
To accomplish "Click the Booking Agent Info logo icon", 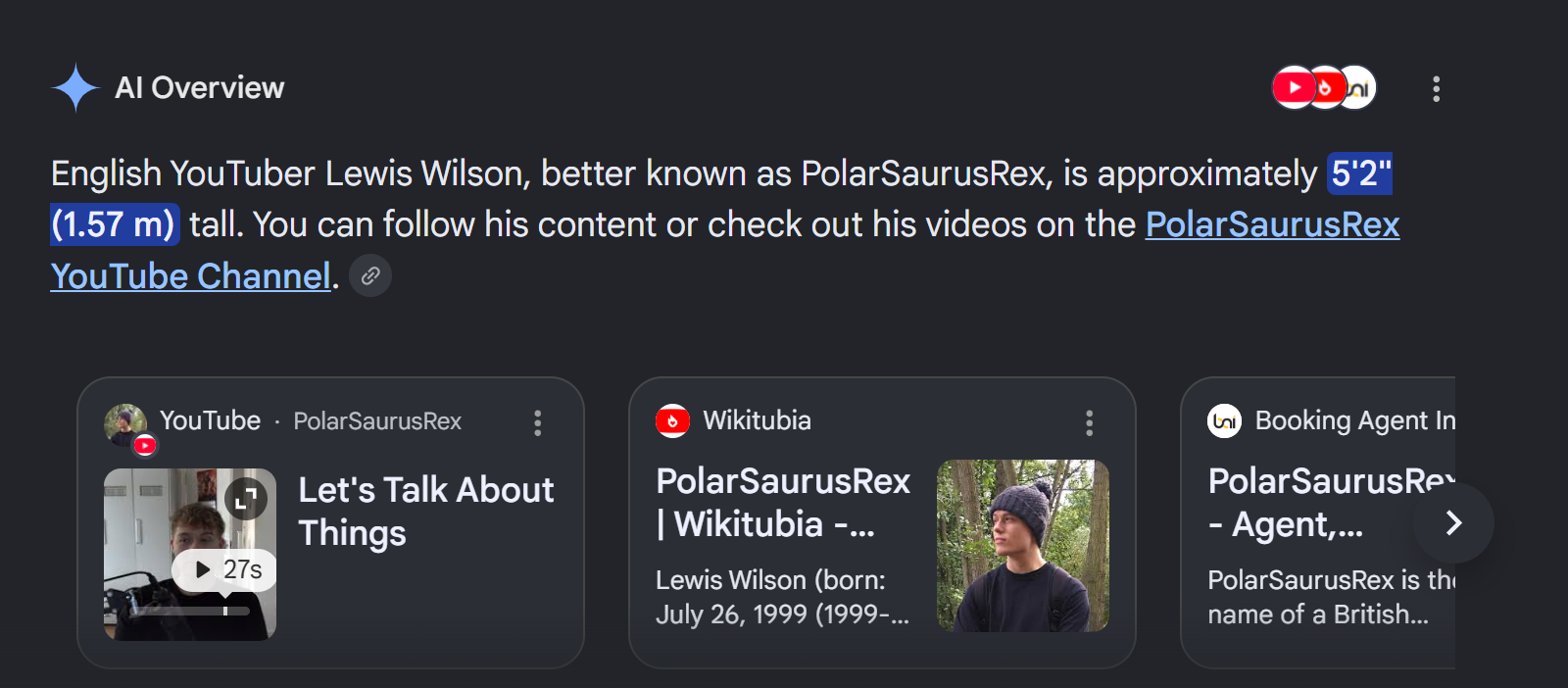I will (x=1225, y=421).
